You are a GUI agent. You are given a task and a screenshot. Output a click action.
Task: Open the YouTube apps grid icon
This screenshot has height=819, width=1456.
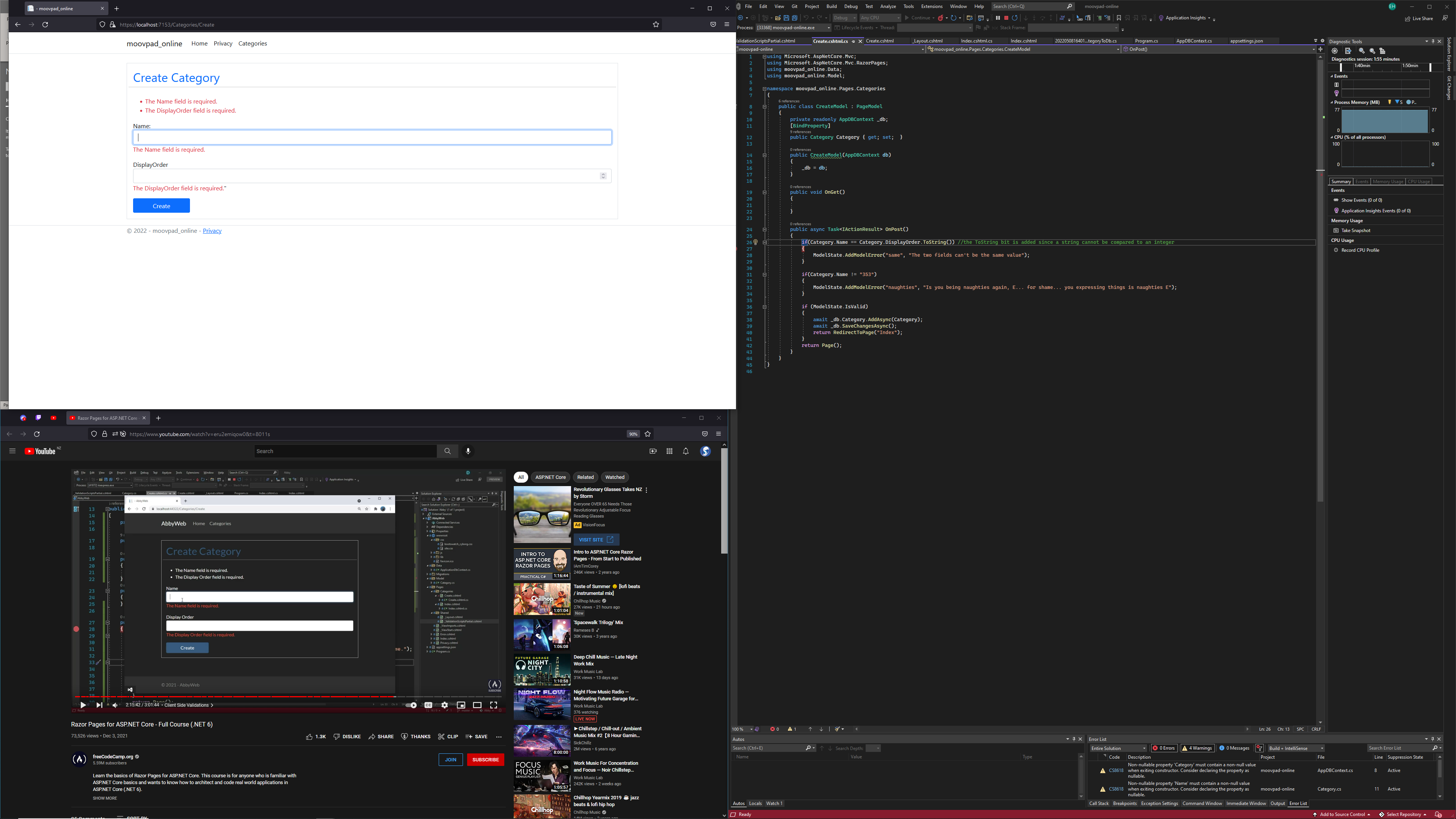(669, 451)
